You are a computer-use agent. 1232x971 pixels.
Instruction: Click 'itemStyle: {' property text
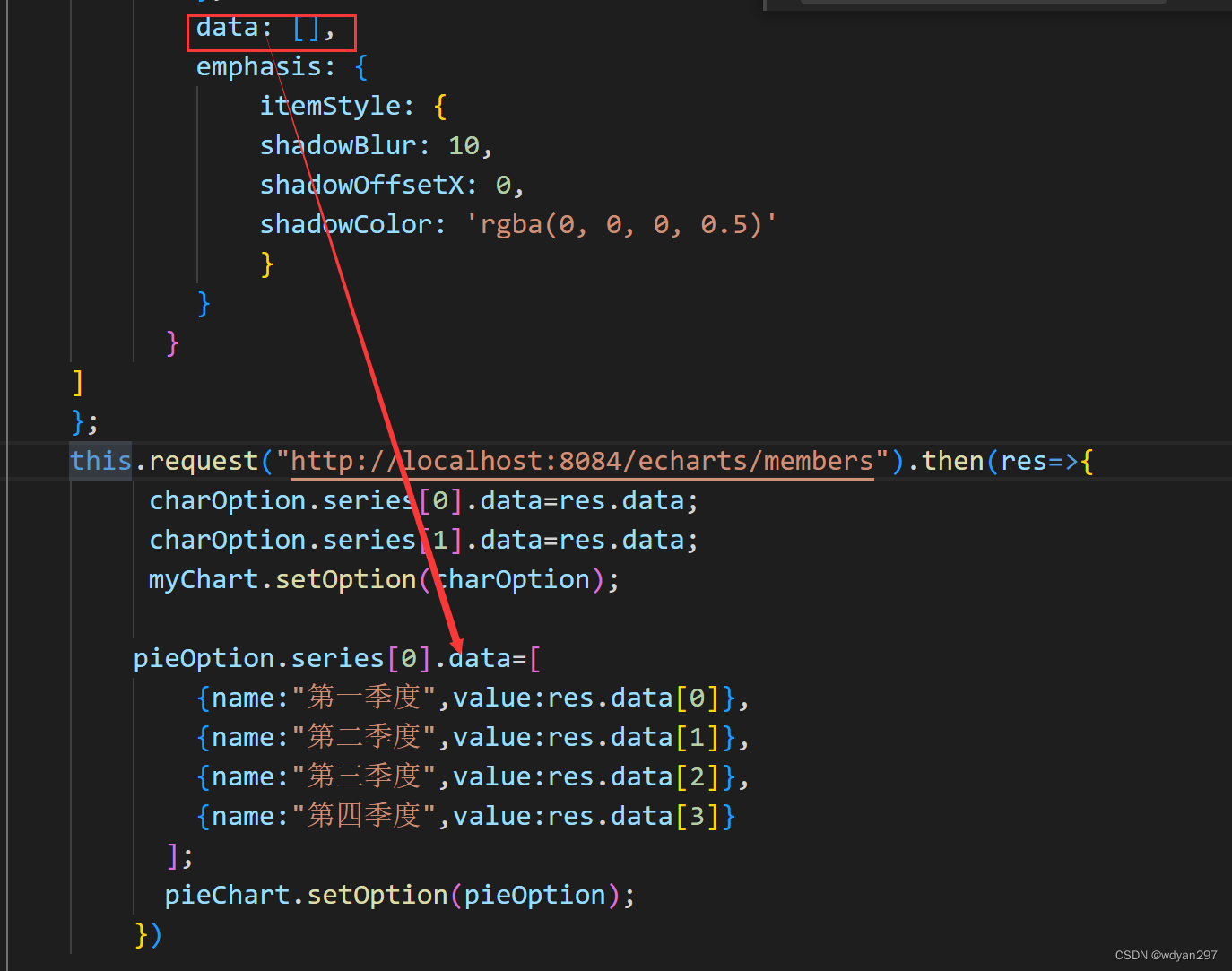(353, 106)
